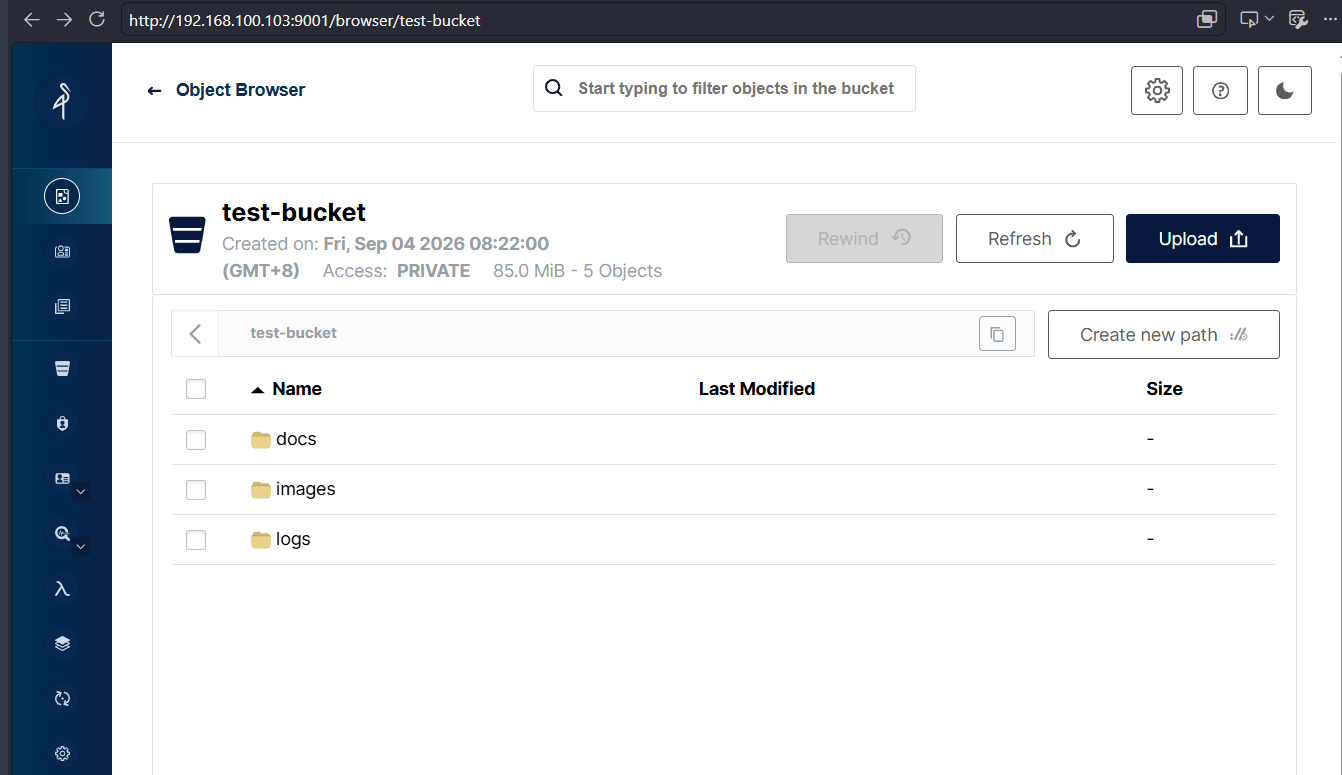Screen dimensions: 1342x775
Task: Check the box for the docs folder
Action: point(196,440)
